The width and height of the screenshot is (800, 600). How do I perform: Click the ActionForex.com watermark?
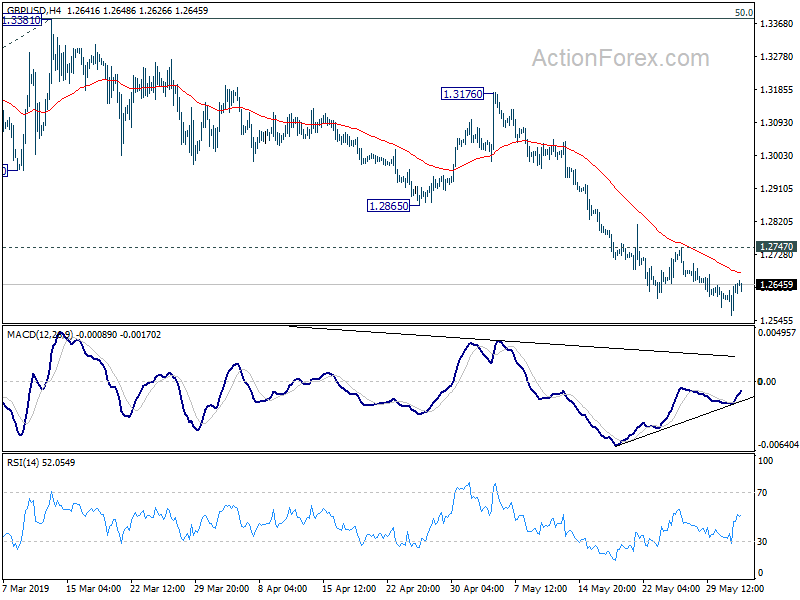[x=620, y=58]
